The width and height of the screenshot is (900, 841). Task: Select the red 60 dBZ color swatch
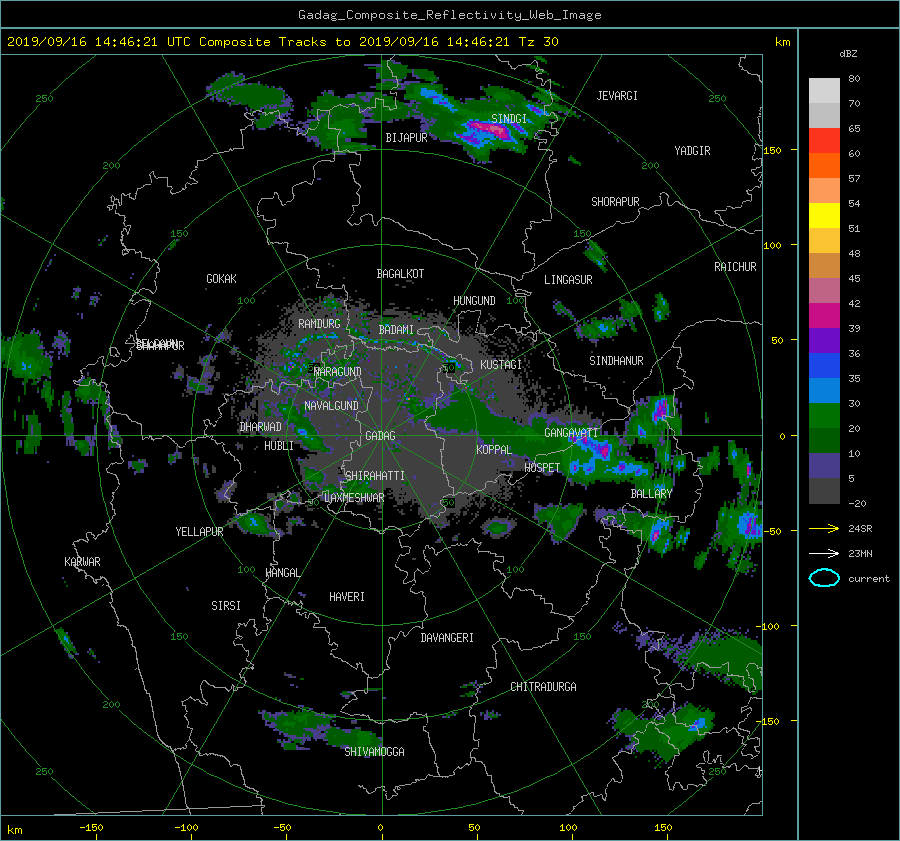824,141
